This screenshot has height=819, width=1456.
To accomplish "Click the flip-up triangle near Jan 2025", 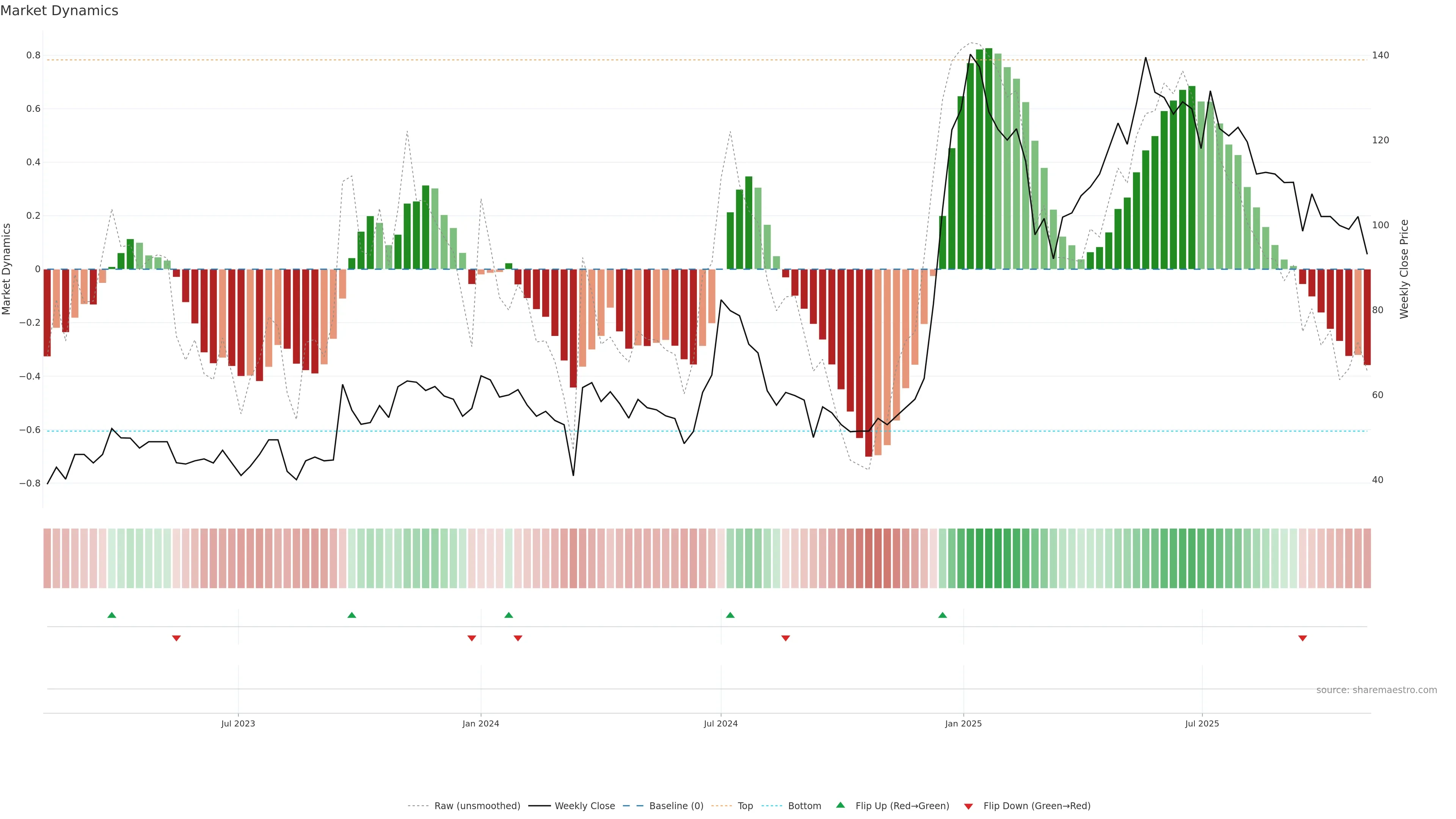I will [x=942, y=615].
